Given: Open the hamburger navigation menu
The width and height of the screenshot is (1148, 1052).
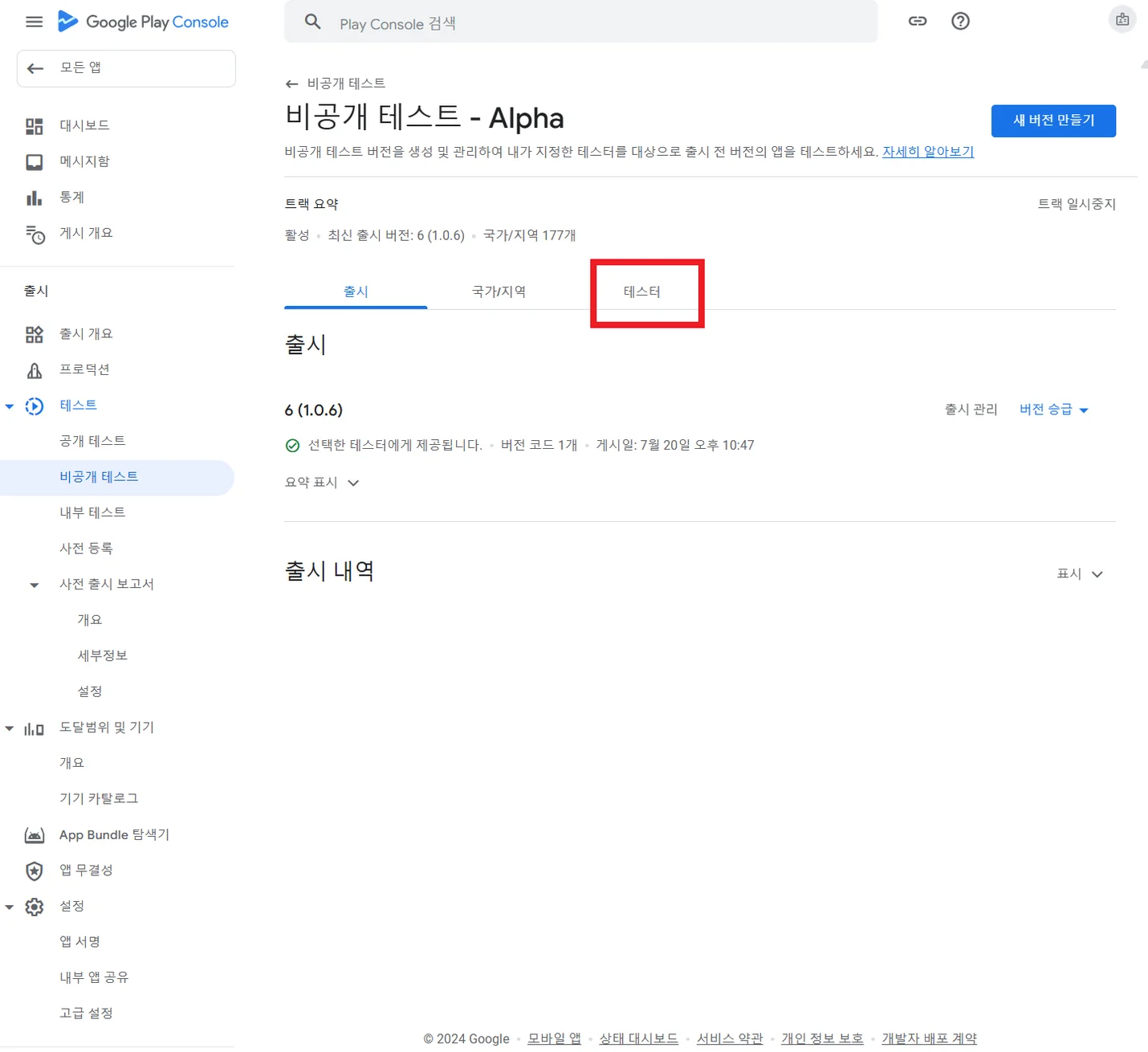Looking at the screenshot, I should 34,22.
